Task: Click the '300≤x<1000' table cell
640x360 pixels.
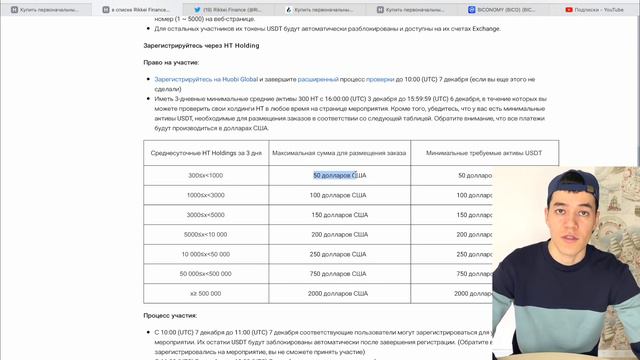Action: click(x=206, y=175)
